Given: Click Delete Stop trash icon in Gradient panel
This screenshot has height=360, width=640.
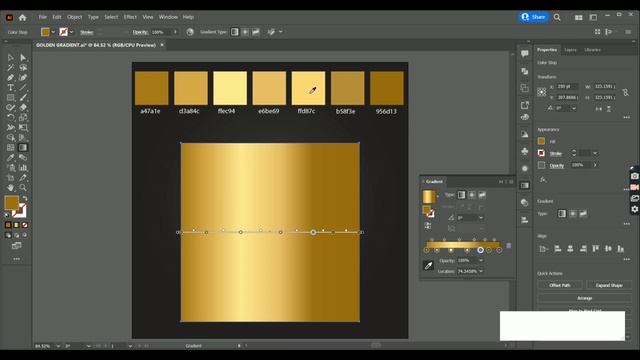Looking at the screenshot, I should click(x=509, y=245).
